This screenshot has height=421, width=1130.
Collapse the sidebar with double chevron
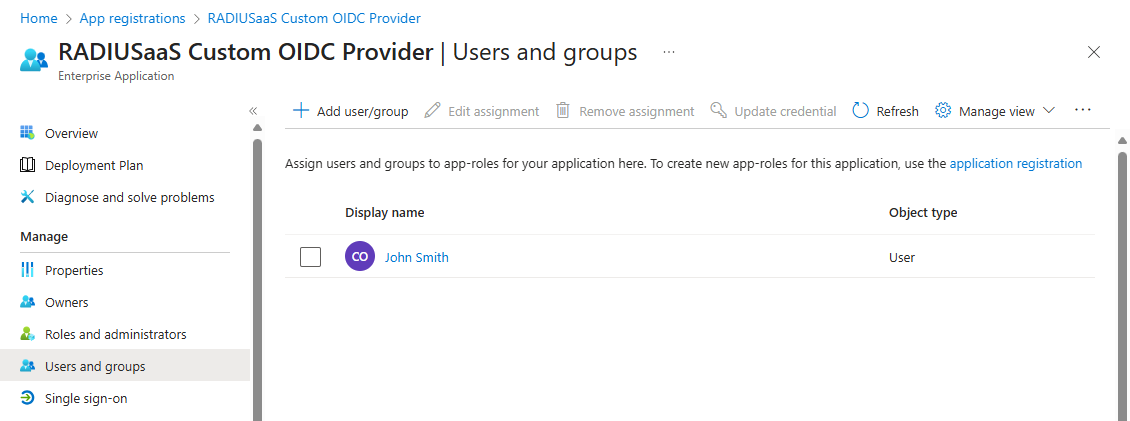click(253, 110)
